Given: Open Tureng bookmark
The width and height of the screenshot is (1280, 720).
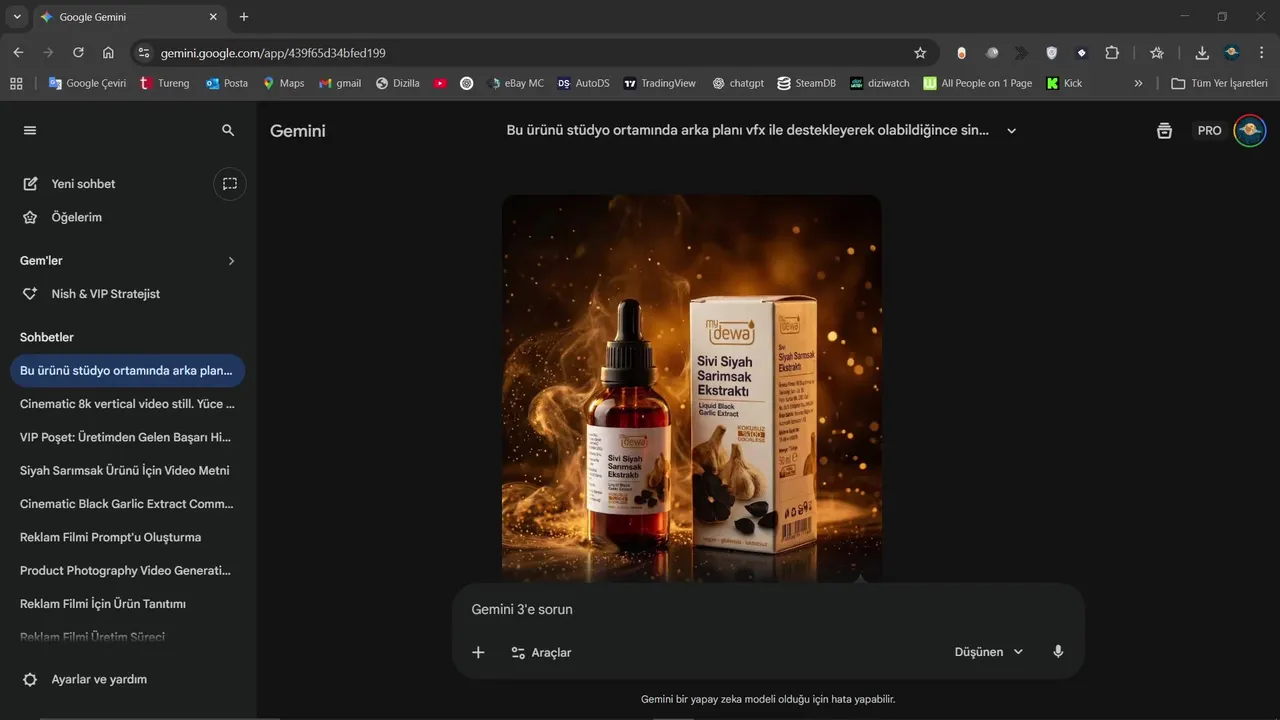Looking at the screenshot, I should click(164, 83).
